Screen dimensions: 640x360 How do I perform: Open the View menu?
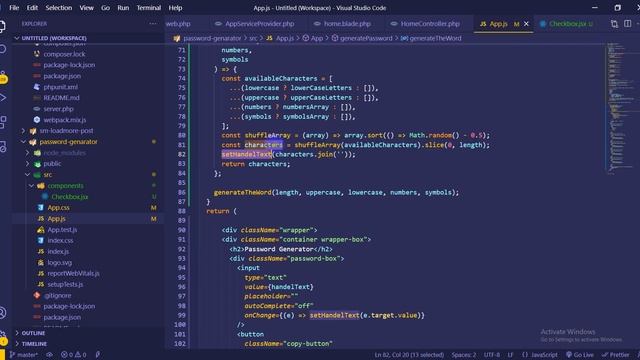(x=86, y=8)
